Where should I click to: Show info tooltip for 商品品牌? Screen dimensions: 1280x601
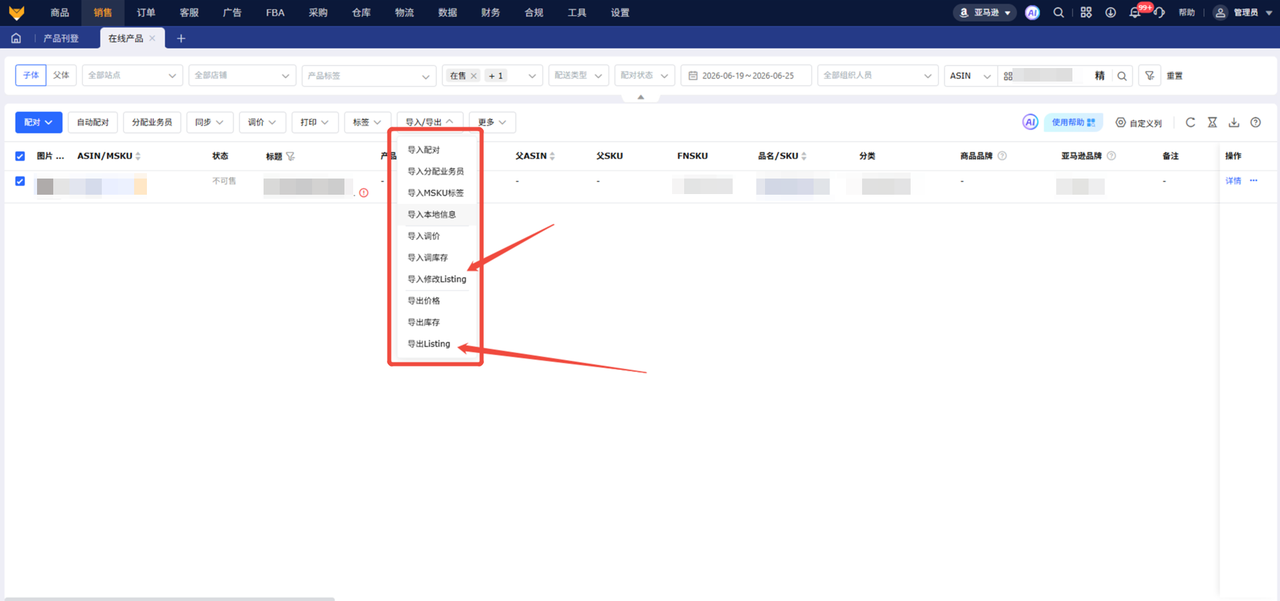coord(1002,156)
